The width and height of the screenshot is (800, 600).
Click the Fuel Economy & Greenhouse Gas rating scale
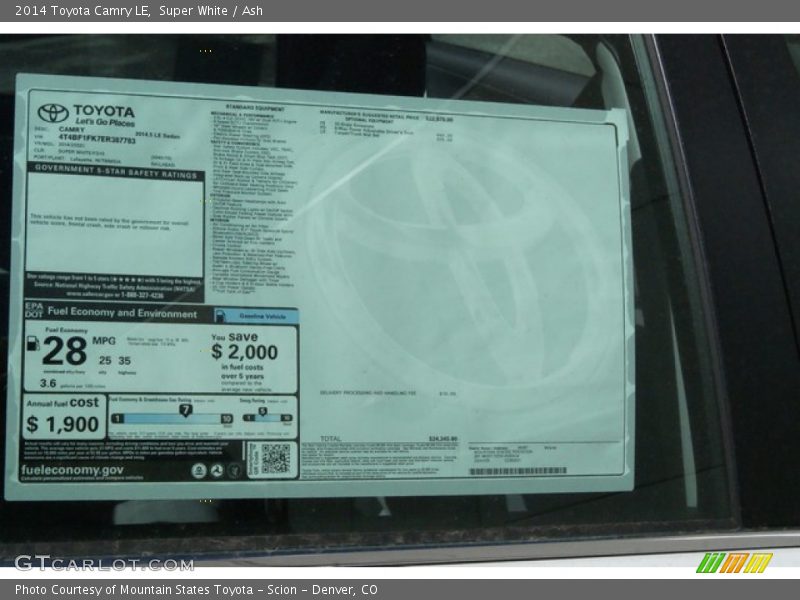[172, 413]
